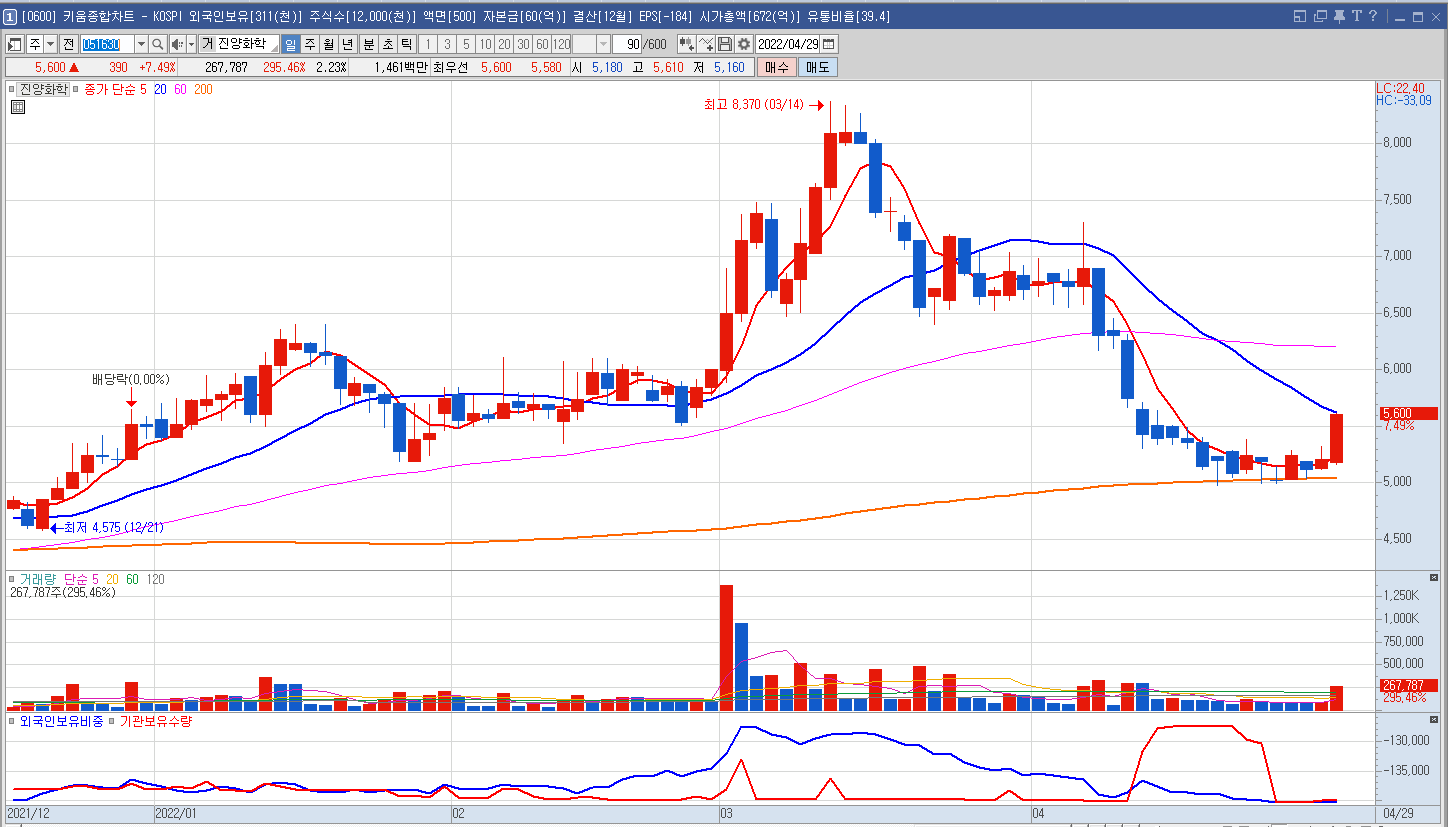
Task: Select weekly 주 chart period
Action: click(309, 44)
